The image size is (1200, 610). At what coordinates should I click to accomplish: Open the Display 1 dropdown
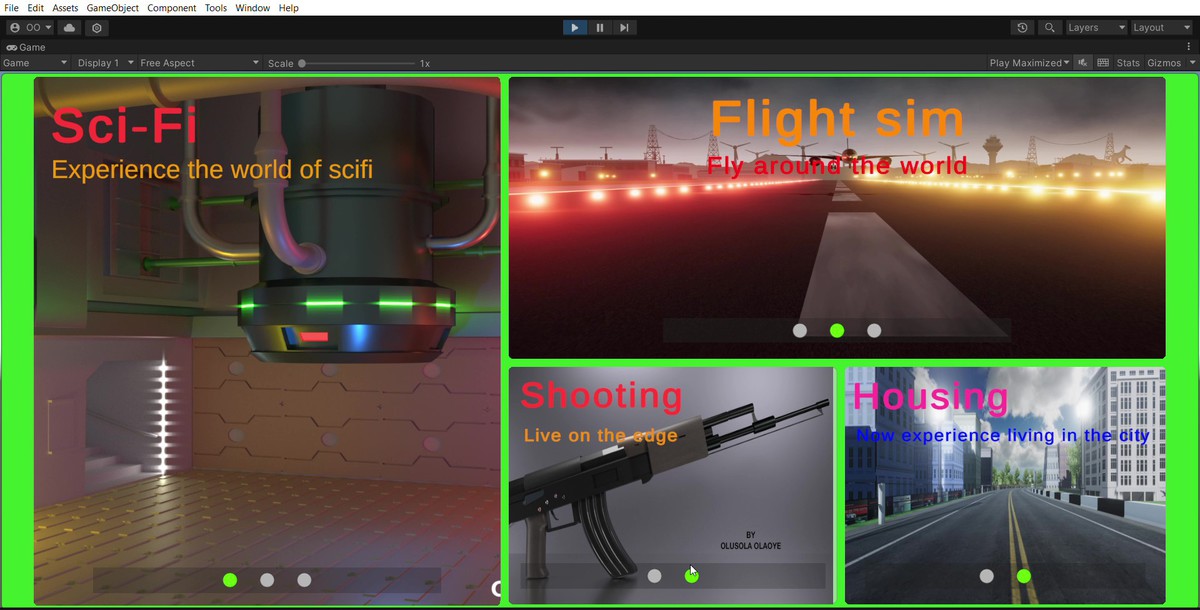[x=105, y=63]
